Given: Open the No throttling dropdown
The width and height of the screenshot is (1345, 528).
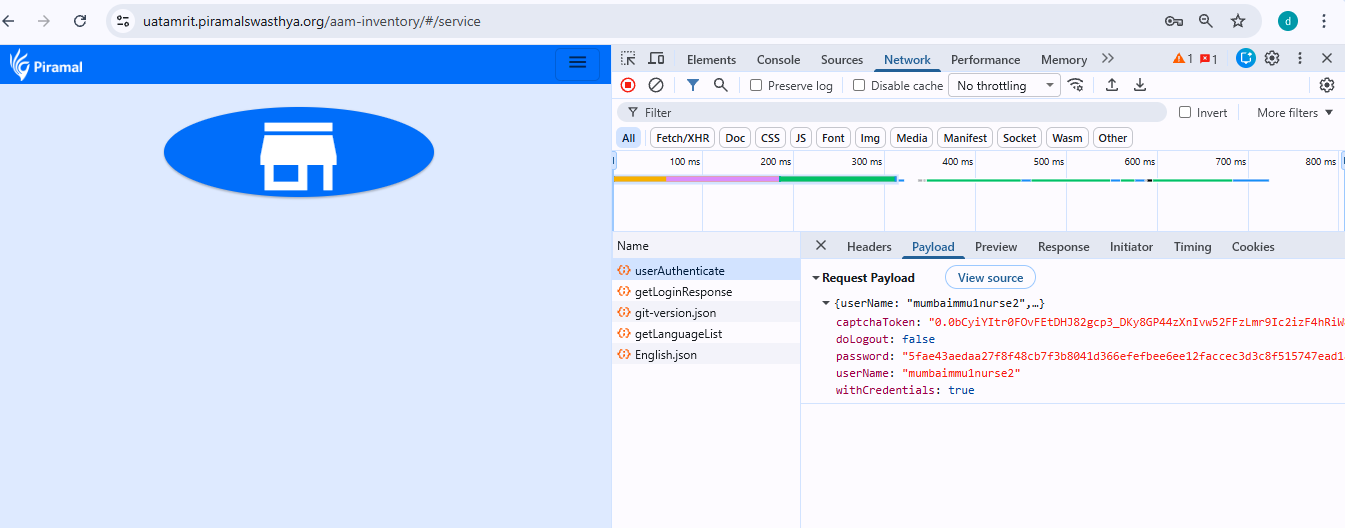Looking at the screenshot, I should pos(1003,86).
